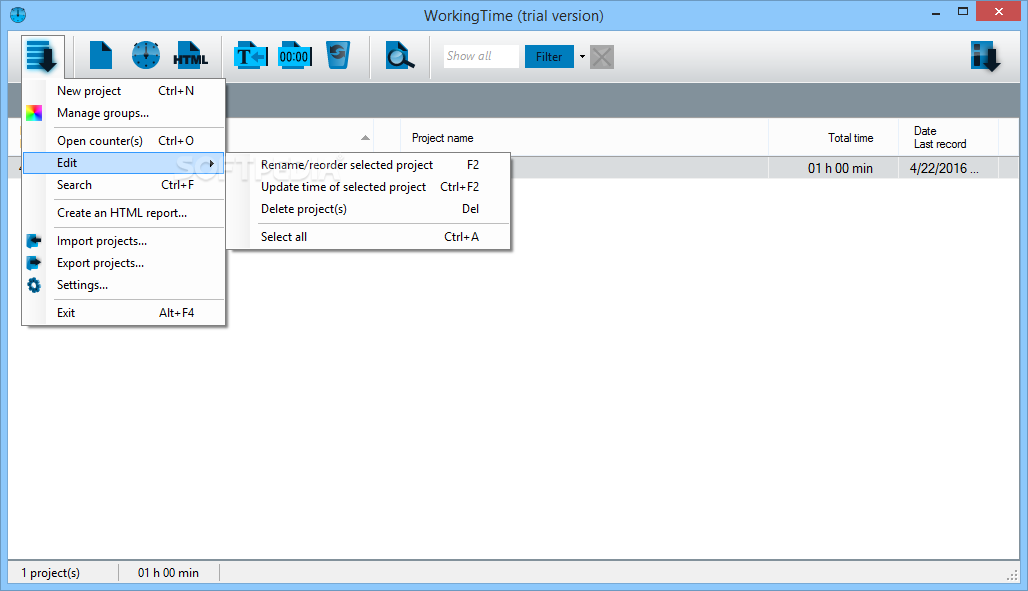Click the Project name column header

pyautogui.click(x=584, y=138)
